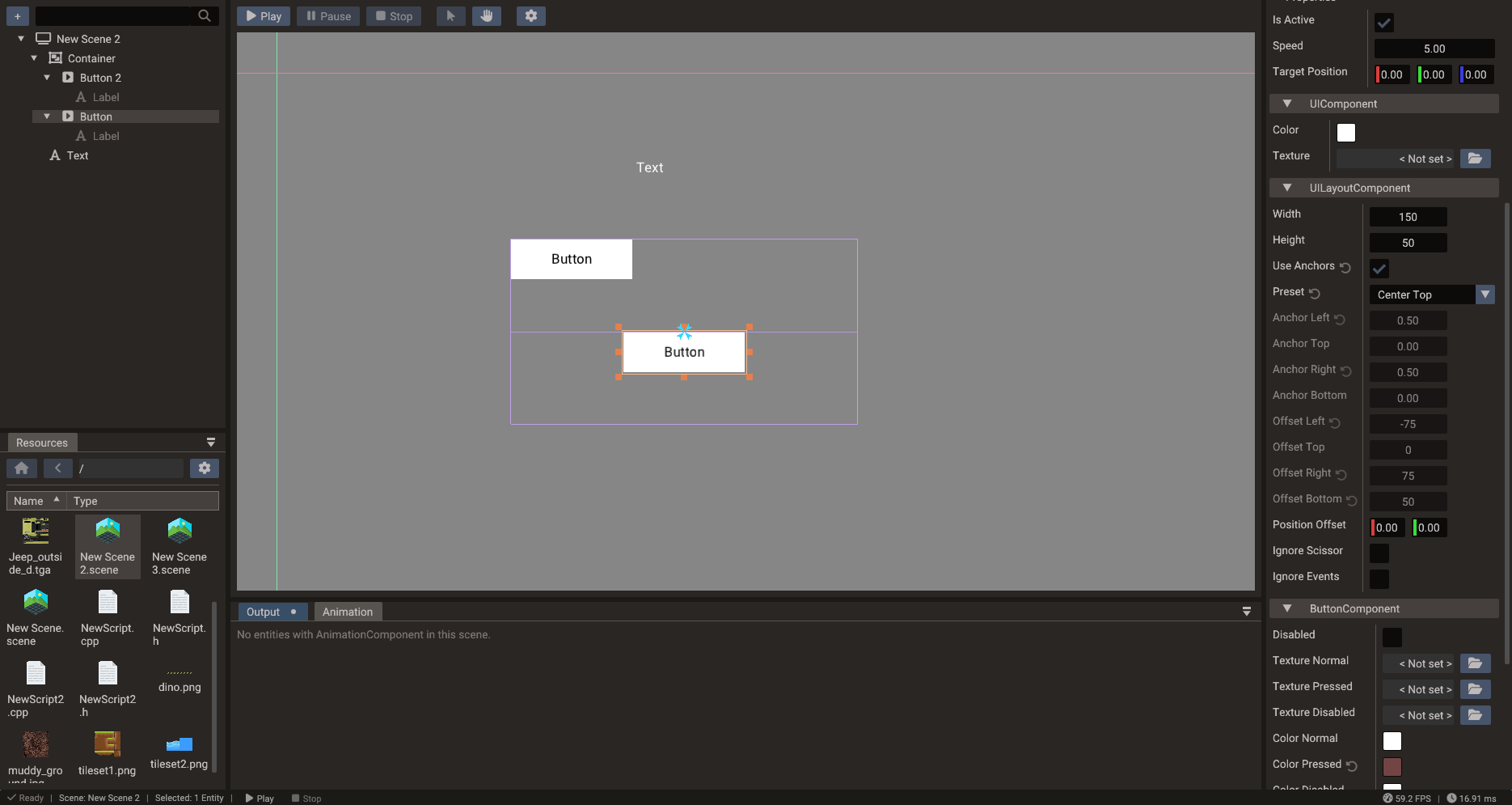Go to resources home folder

tap(22, 468)
